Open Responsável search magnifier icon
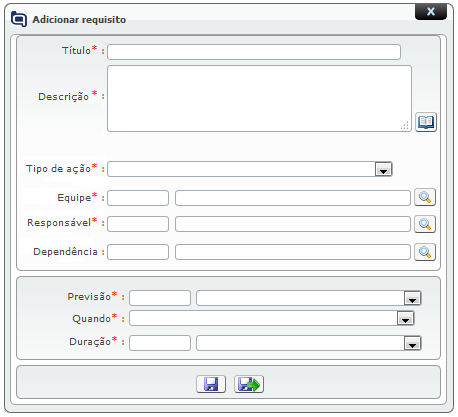Screen dimensions: 458x417 [425, 224]
